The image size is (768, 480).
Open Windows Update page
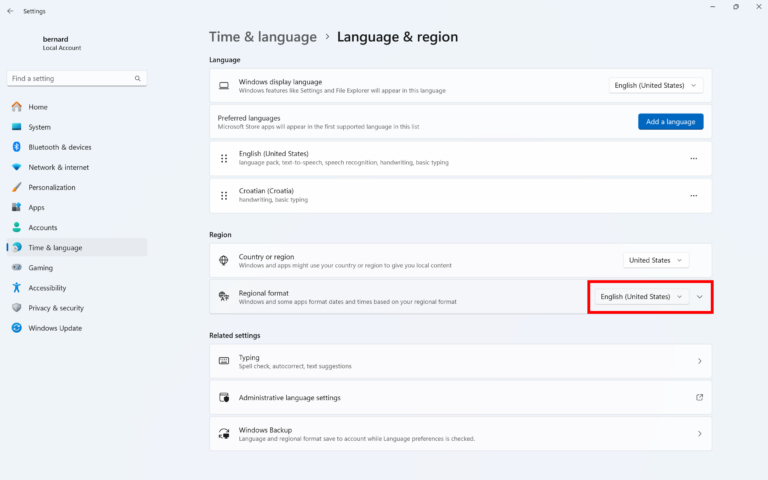click(x=77, y=328)
